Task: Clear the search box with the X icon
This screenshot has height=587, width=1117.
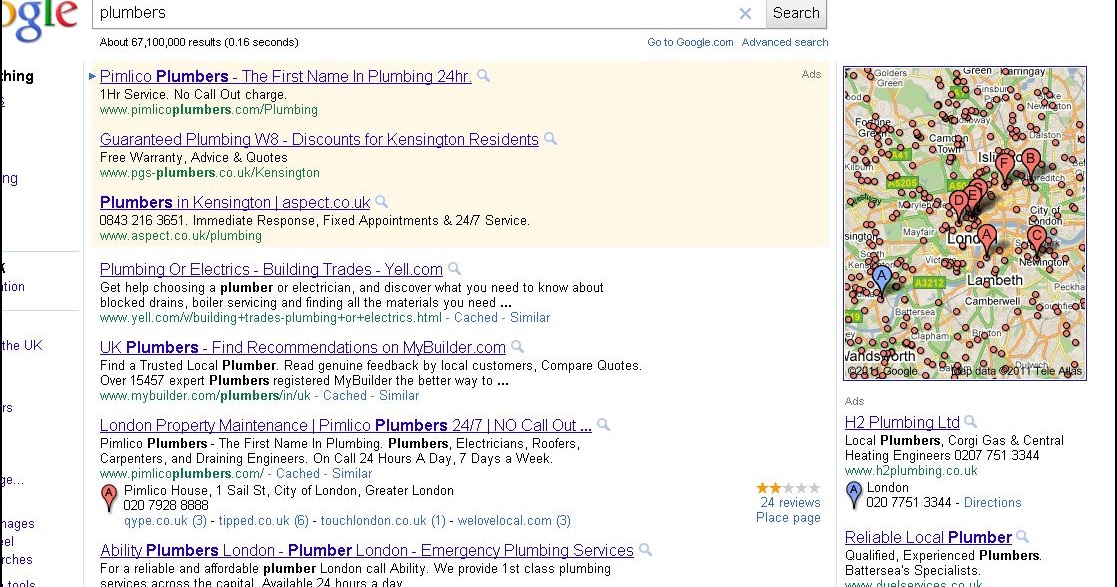Action: [x=745, y=14]
